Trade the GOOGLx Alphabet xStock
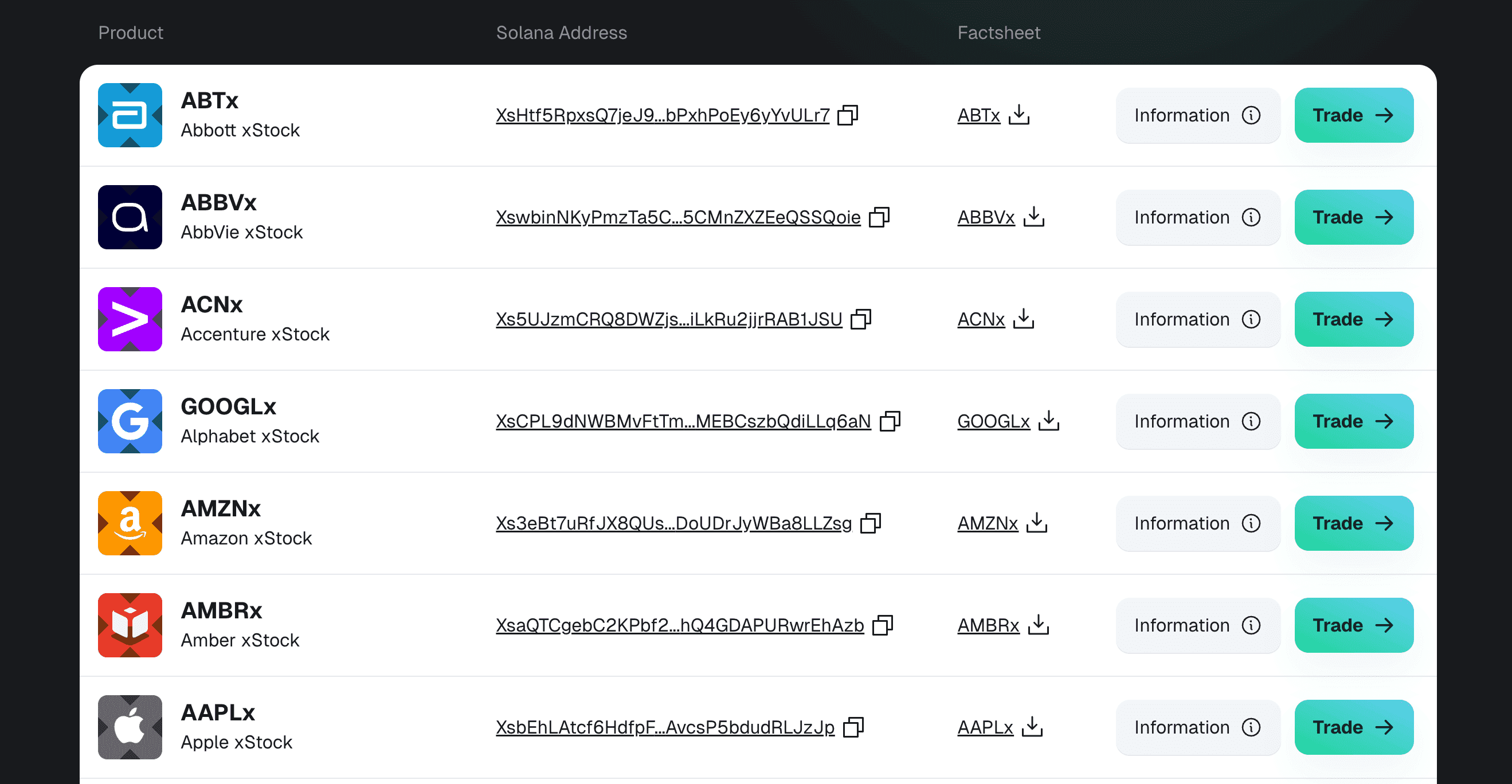 coord(1354,421)
